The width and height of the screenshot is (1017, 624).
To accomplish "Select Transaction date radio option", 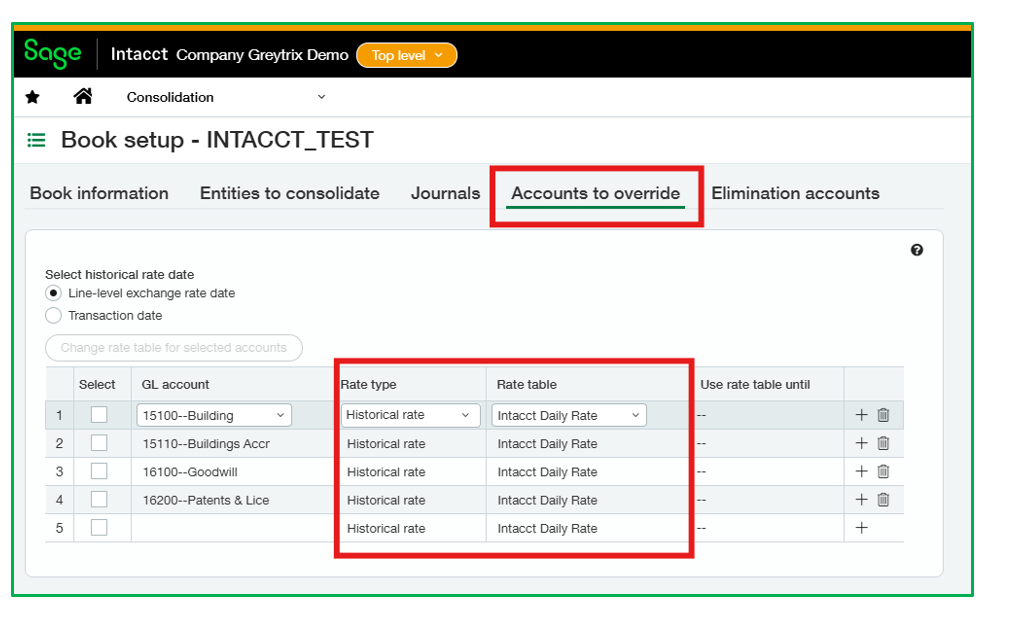I will (53, 316).
